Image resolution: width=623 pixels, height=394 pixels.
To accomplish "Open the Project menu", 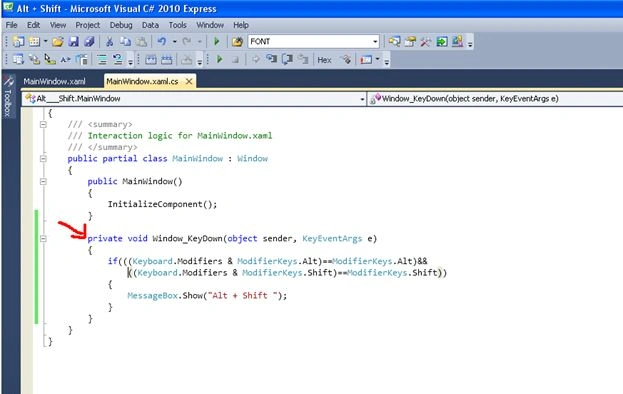I will coord(88,25).
